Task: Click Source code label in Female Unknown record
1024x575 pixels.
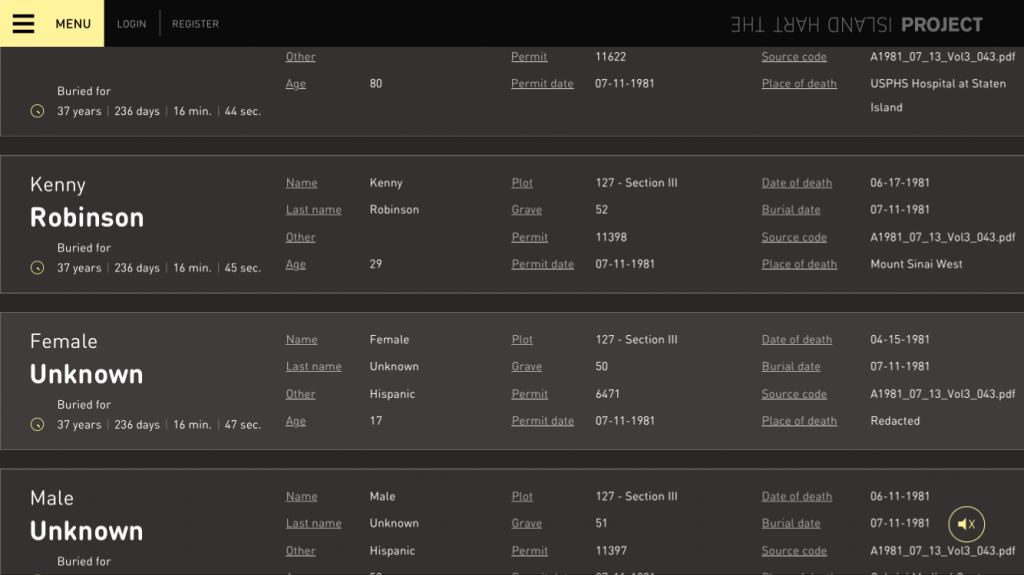Action: [x=794, y=394]
